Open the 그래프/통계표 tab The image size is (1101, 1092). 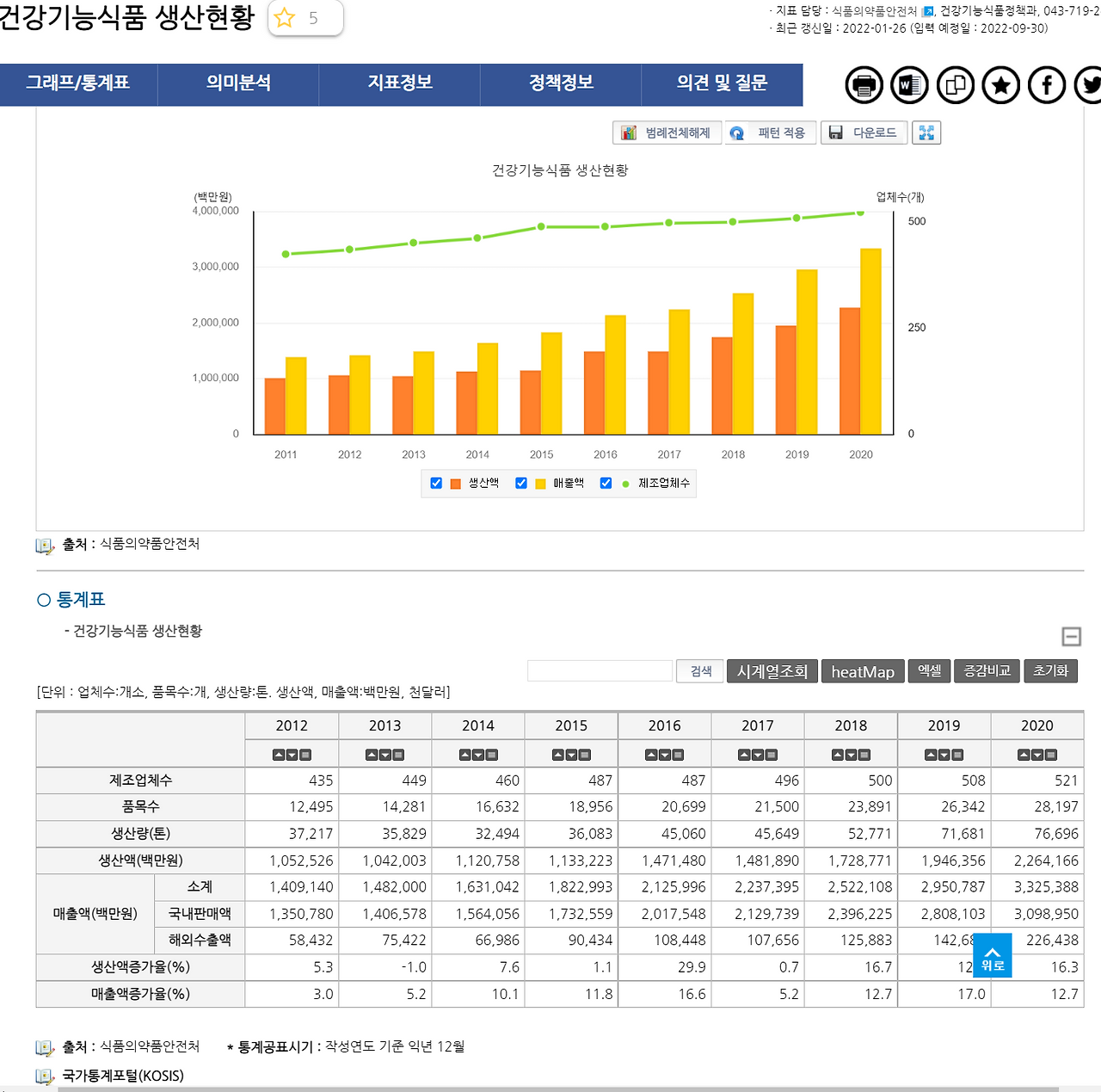tap(78, 83)
